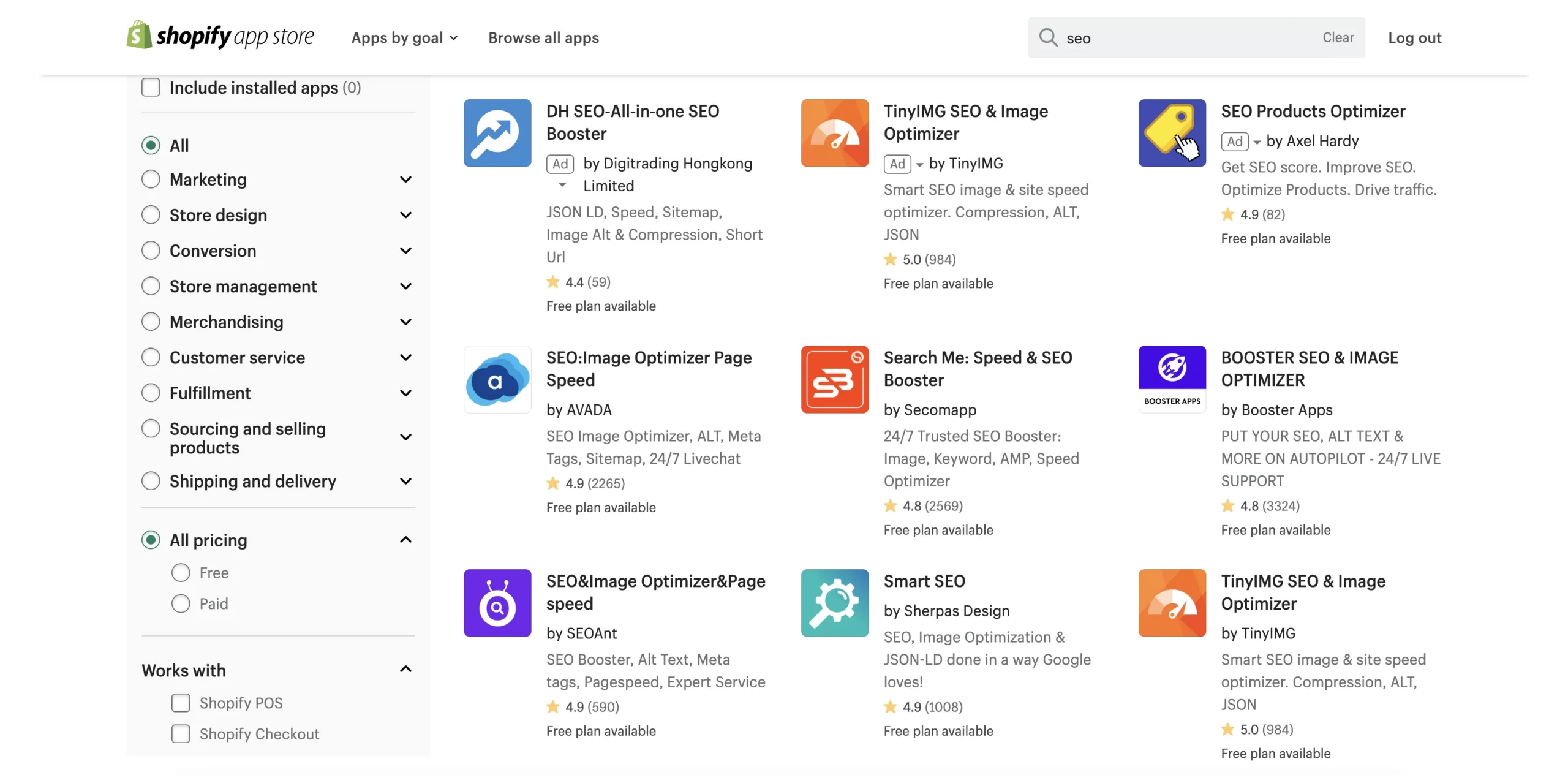Open Search Me Secomapp app icon
Screen dimensions: 1568x775
834,379
